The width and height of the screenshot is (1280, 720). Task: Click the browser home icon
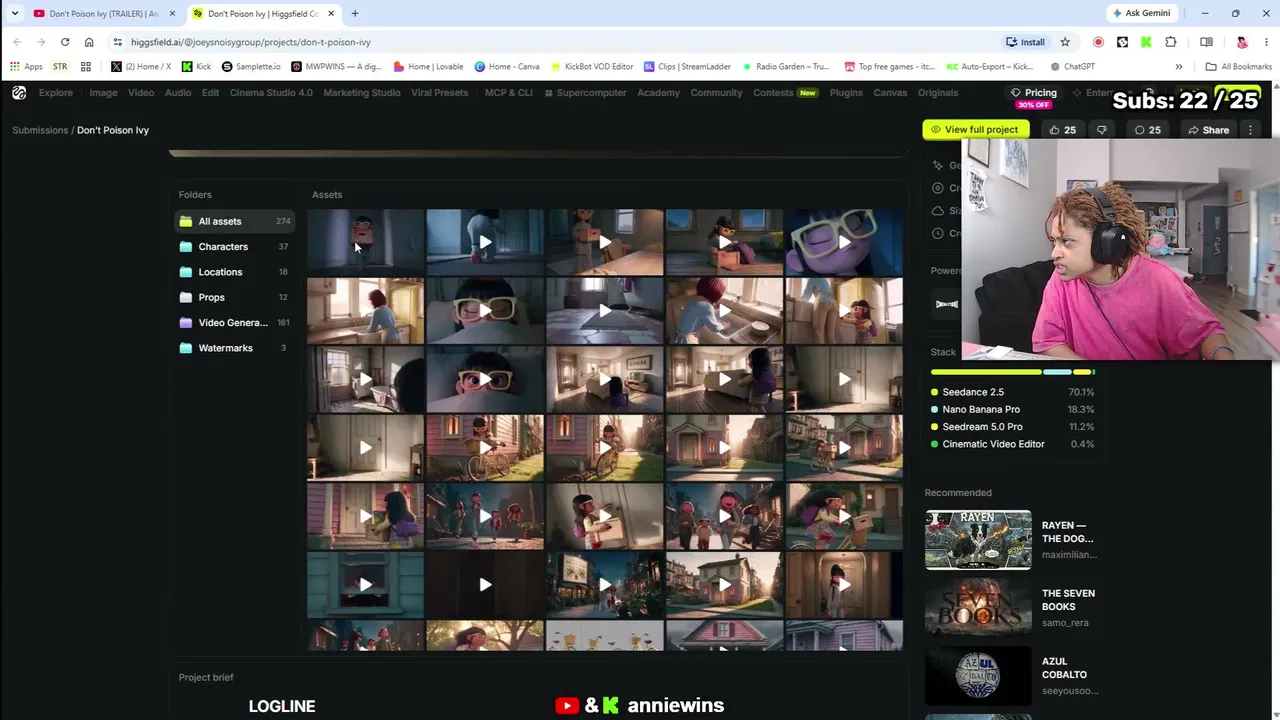[89, 42]
